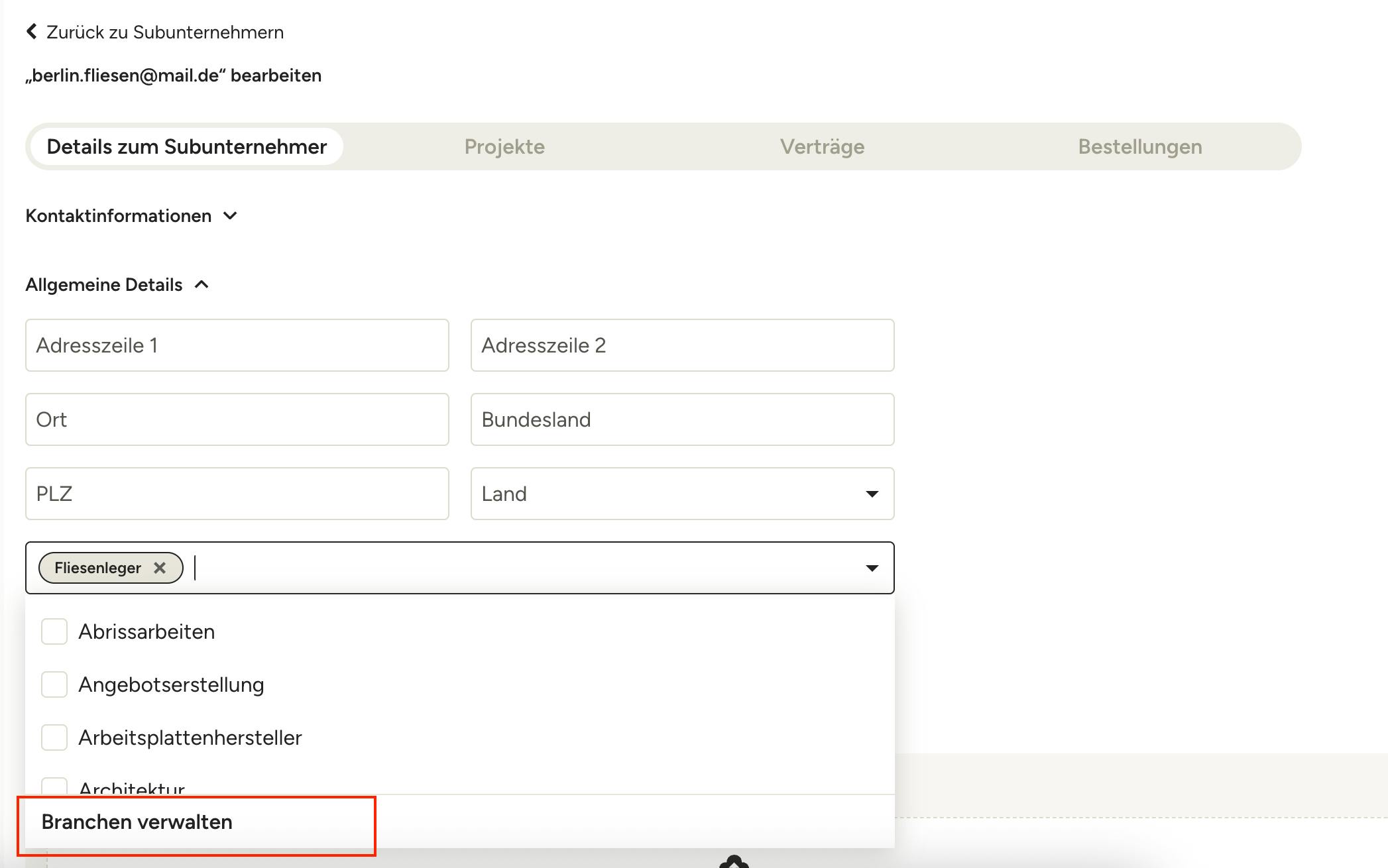This screenshot has height=868, width=1388.
Task: Focus the Adresszeile 1 field
Action: [237, 345]
